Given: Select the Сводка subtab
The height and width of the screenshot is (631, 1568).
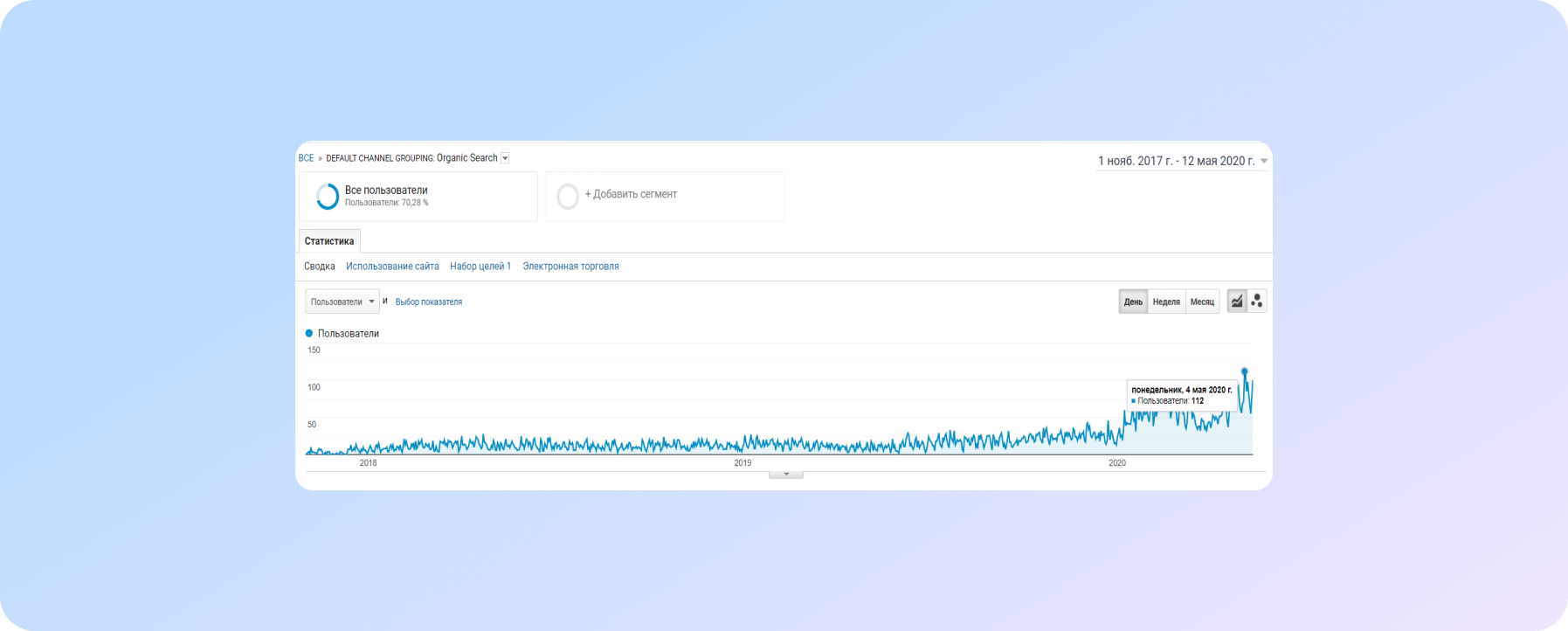Looking at the screenshot, I should click(320, 267).
